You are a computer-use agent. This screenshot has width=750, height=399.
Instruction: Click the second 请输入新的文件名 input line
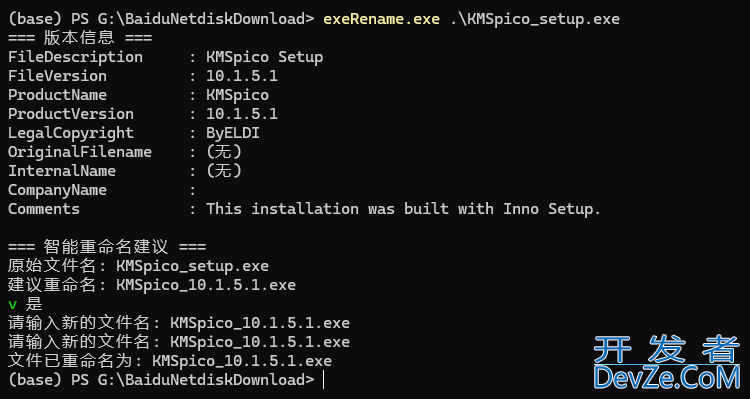179,342
